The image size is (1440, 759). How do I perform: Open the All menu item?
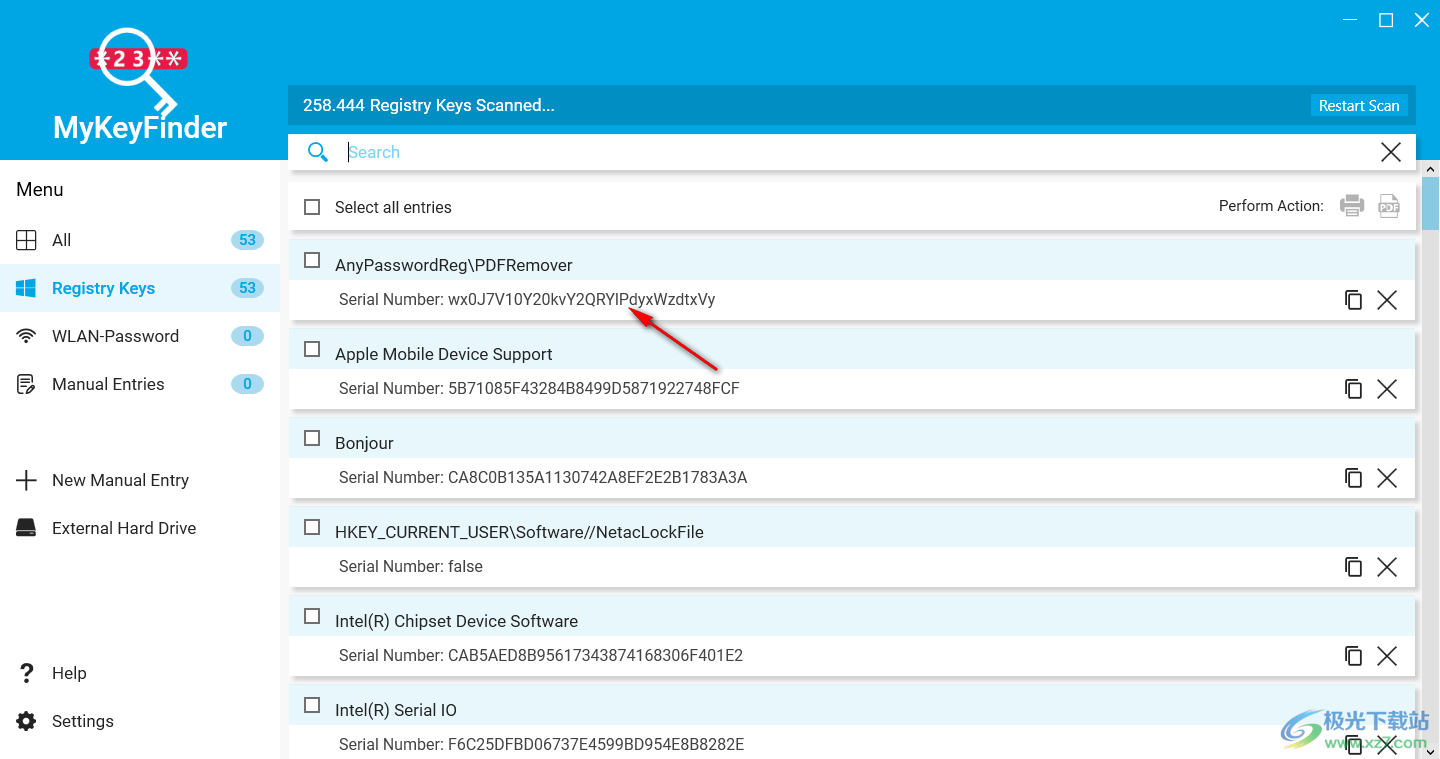(140, 240)
